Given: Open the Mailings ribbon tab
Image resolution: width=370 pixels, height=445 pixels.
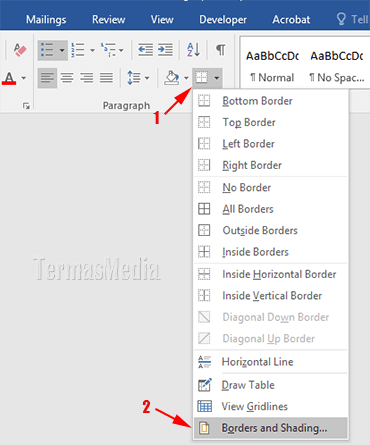Looking at the screenshot, I should (46, 20).
